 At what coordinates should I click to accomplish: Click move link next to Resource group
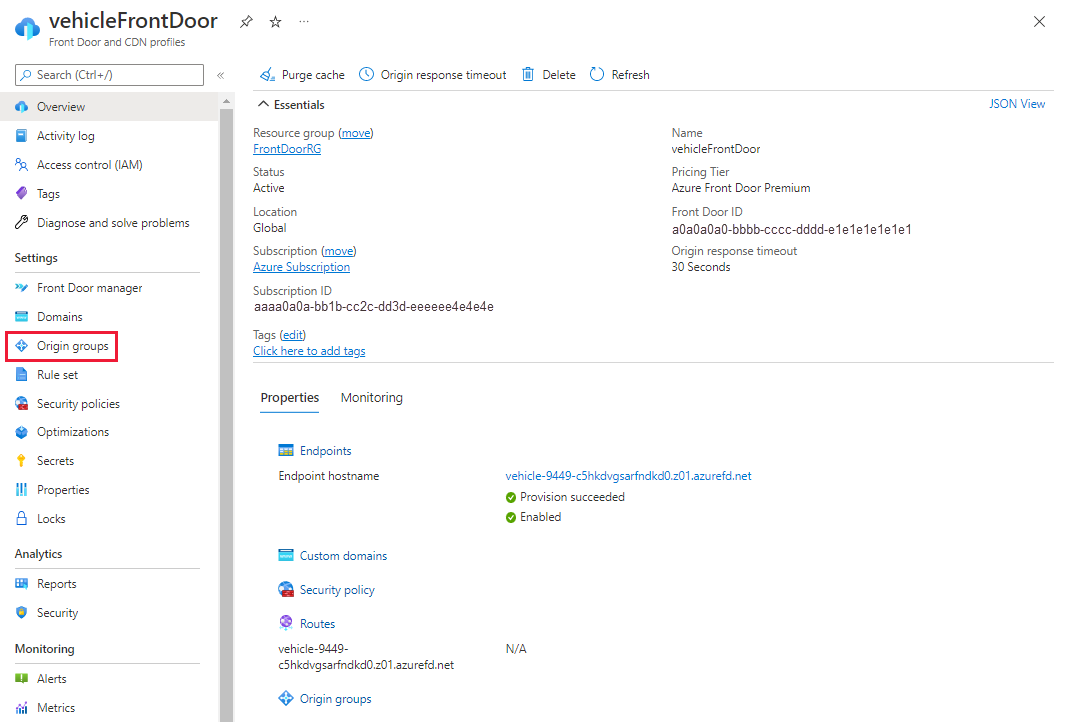(356, 133)
